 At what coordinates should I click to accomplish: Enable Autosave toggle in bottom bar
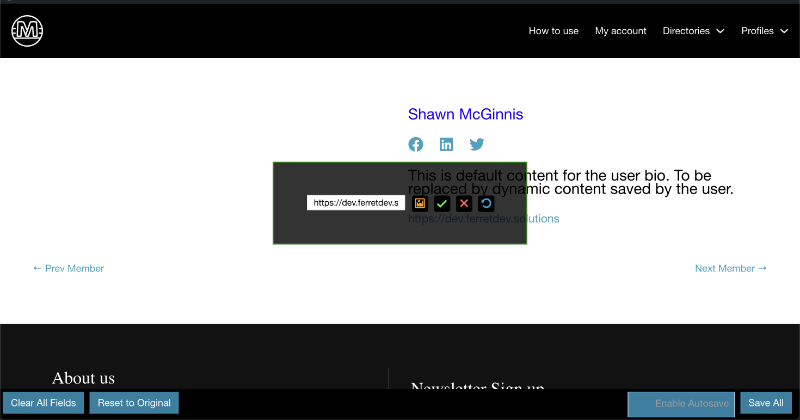681,404
